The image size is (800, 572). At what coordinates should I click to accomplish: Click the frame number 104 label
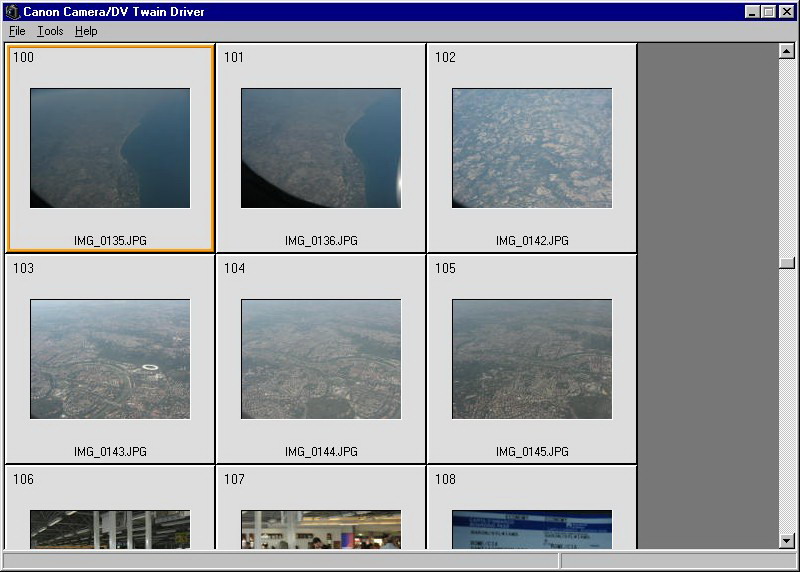pyautogui.click(x=234, y=268)
